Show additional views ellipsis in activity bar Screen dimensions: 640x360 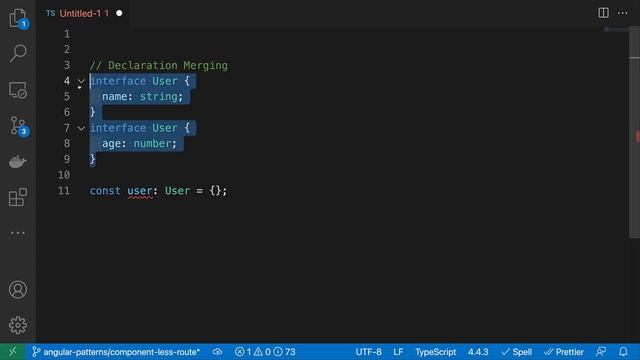(x=18, y=233)
